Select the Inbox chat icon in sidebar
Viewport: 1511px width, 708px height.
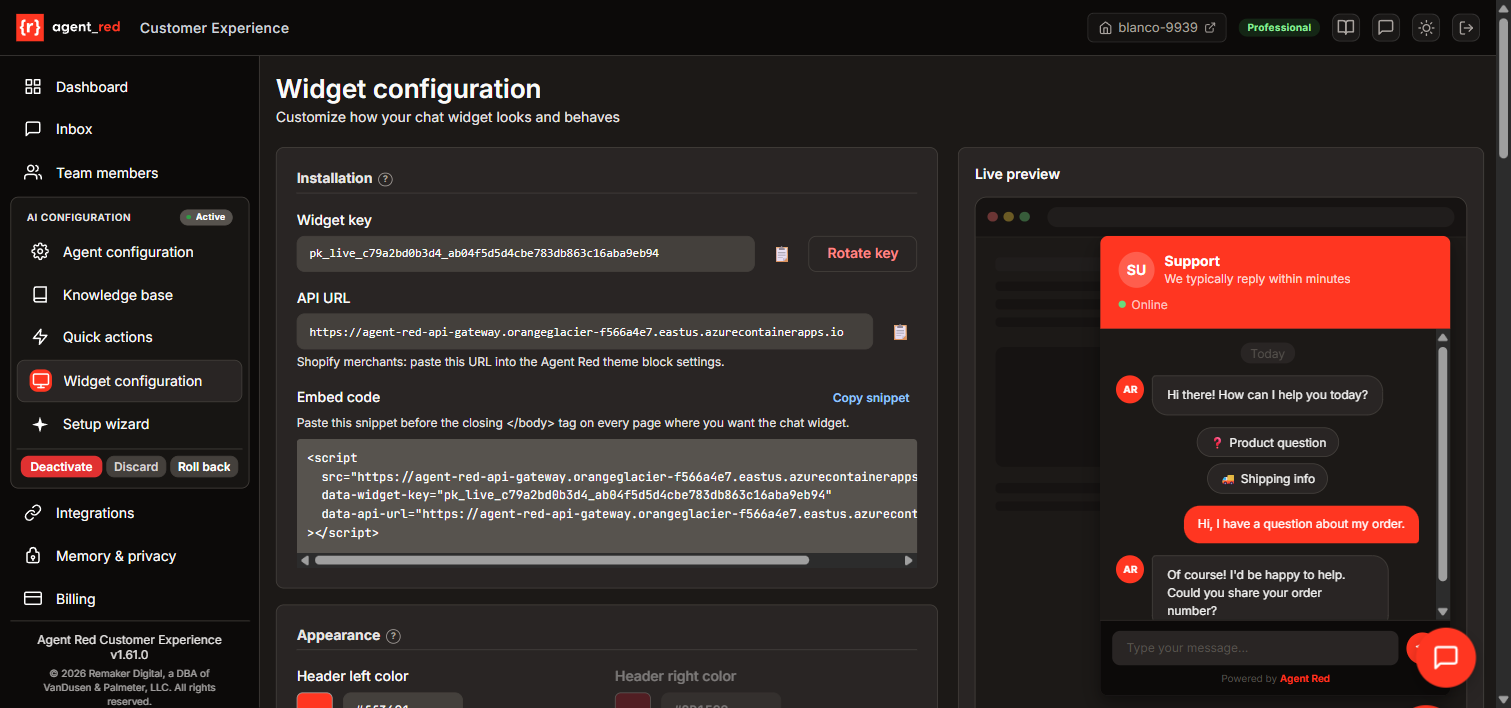pos(33,129)
